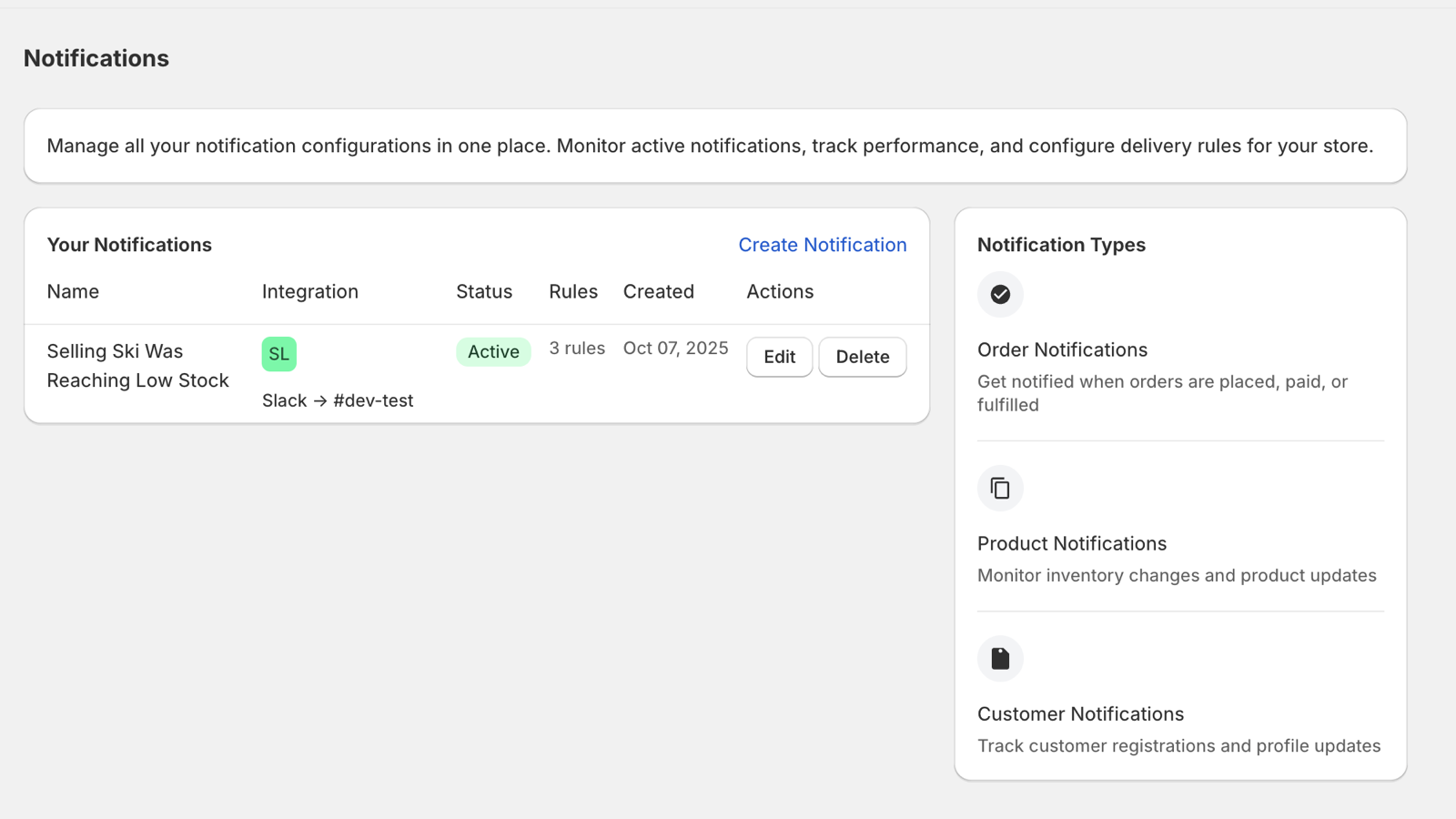Expand the Notification Types panel
The height and width of the screenshot is (819, 1456).
(x=1061, y=244)
